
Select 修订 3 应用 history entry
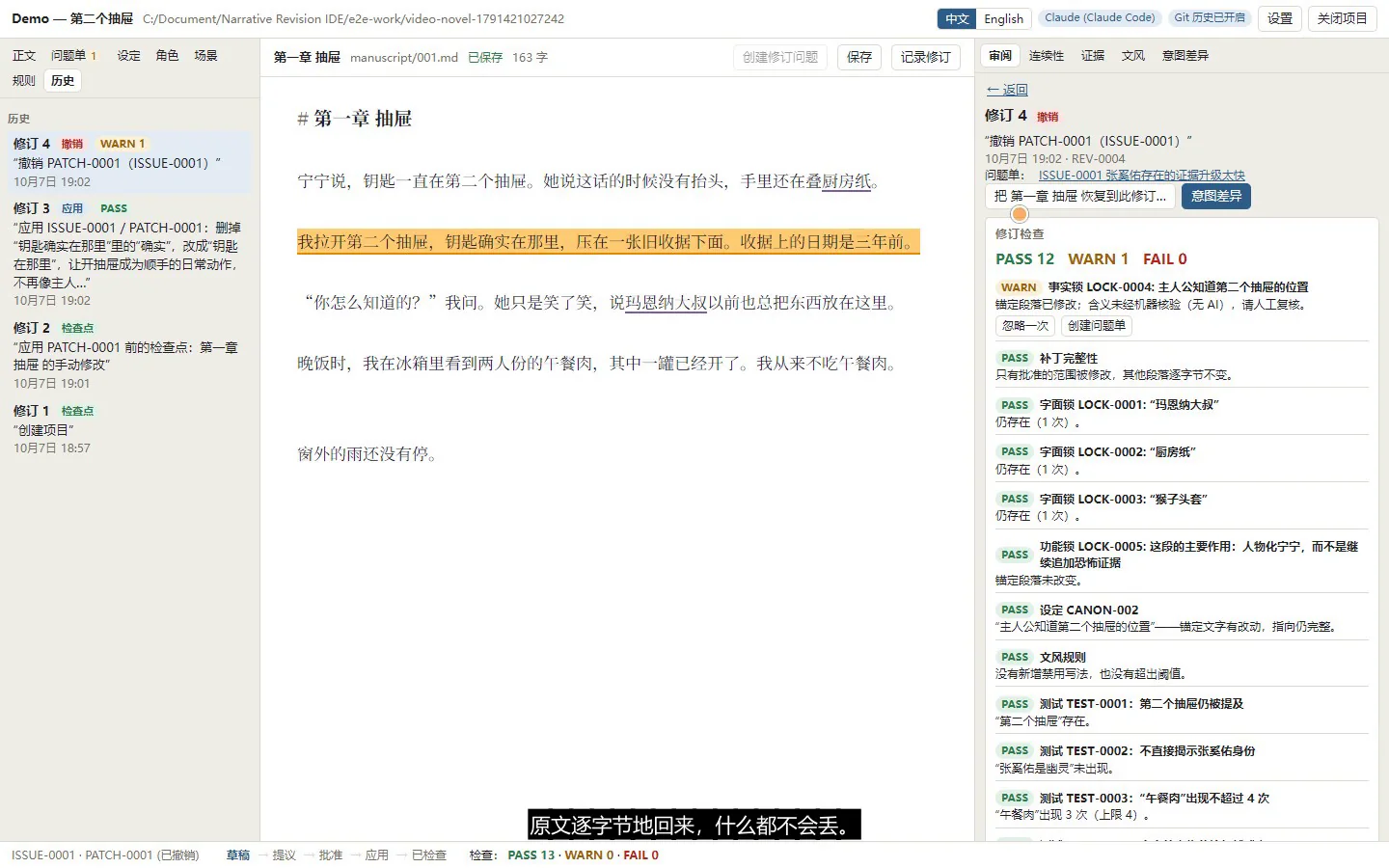[x=129, y=254]
